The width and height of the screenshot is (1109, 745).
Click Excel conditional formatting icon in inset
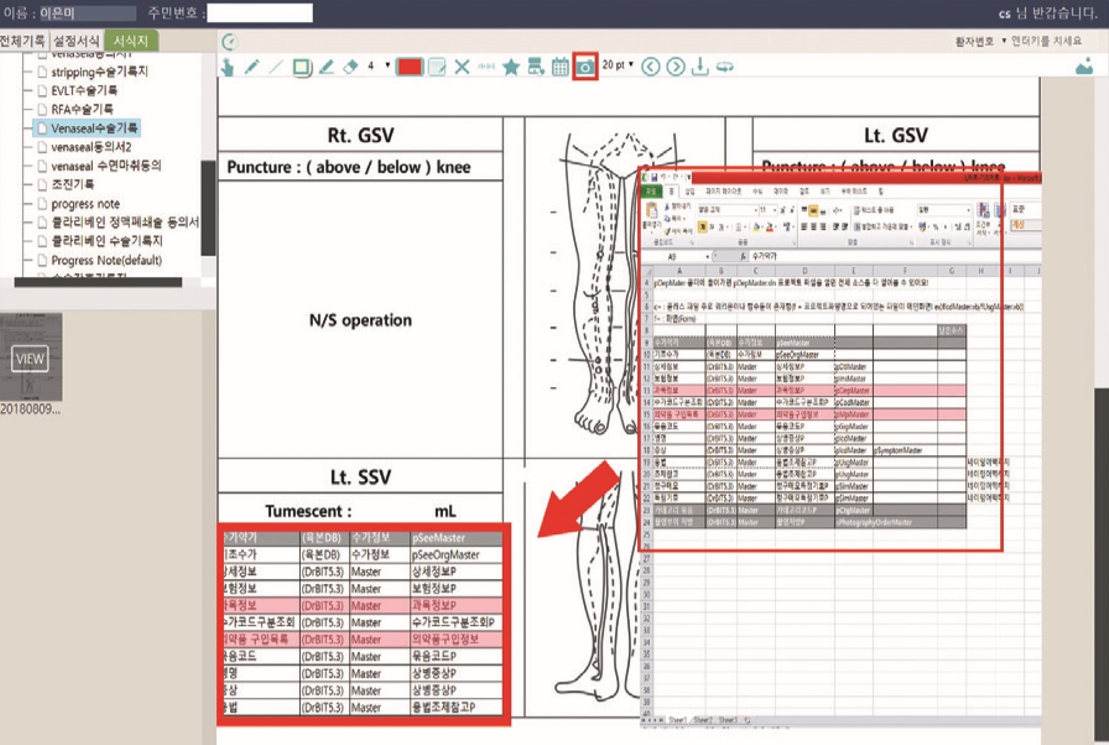click(x=983, y=210)
